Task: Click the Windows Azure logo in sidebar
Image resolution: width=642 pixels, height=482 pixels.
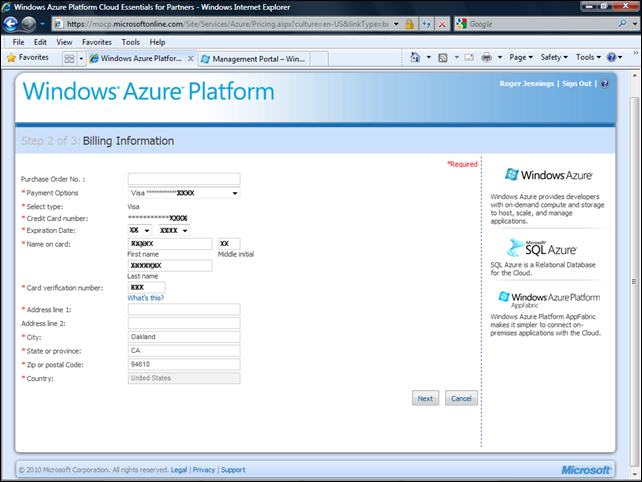Action: tap(548, 175)
